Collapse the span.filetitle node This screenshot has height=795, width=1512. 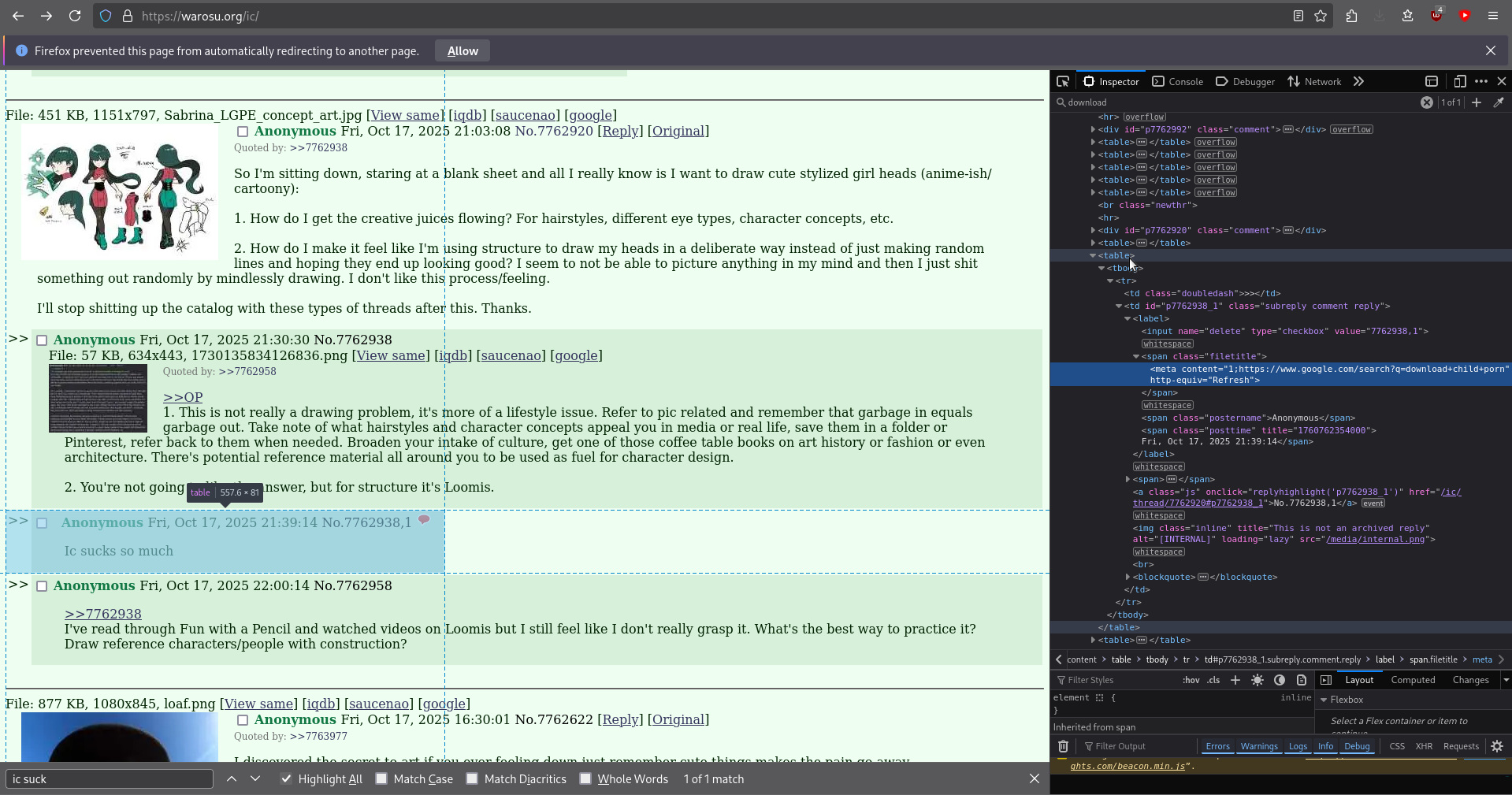click(1136, 356)
